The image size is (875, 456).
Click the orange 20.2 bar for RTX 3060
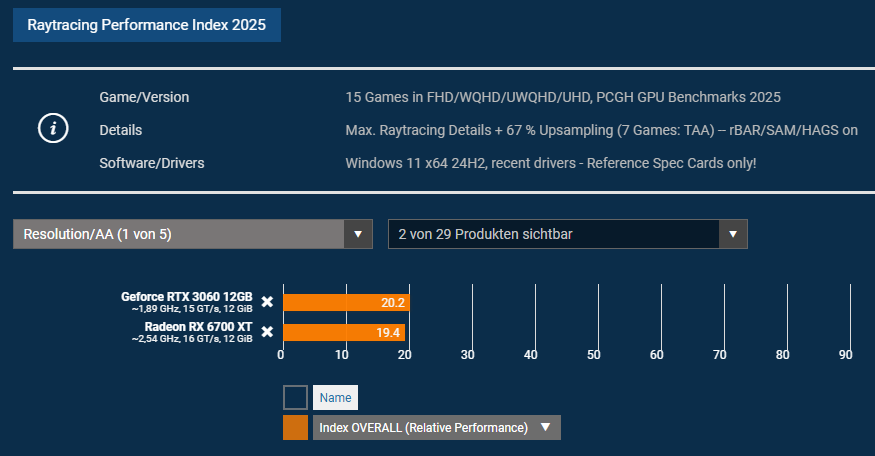click(347, 303)
